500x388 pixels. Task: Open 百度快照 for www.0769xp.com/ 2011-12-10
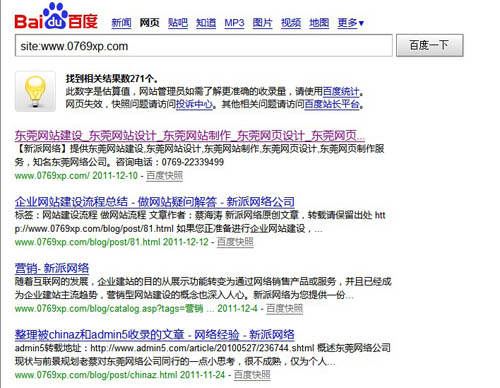point(165,176)
